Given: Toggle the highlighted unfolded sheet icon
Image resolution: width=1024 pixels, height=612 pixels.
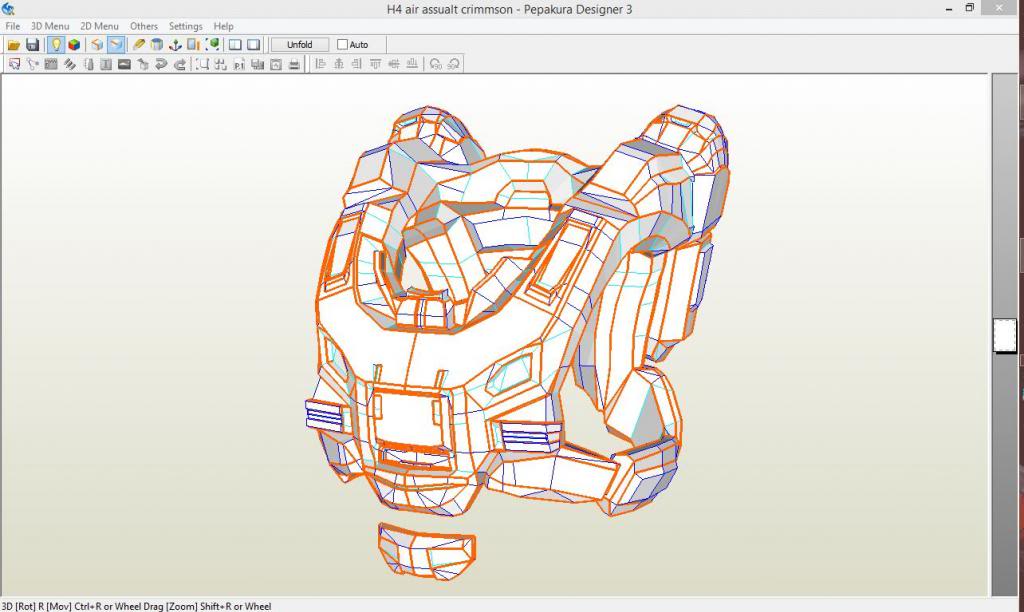Looking at the screenshot, I should click(116, 44).
